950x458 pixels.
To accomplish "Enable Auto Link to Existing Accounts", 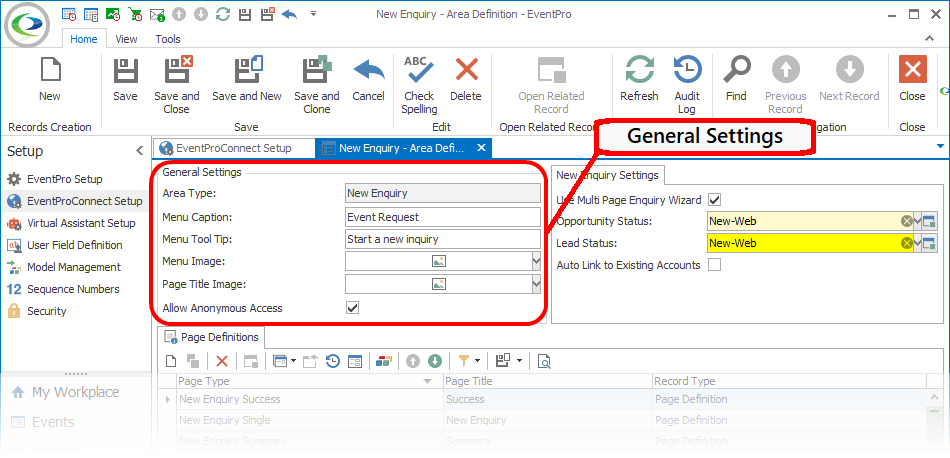I will 715,265.
